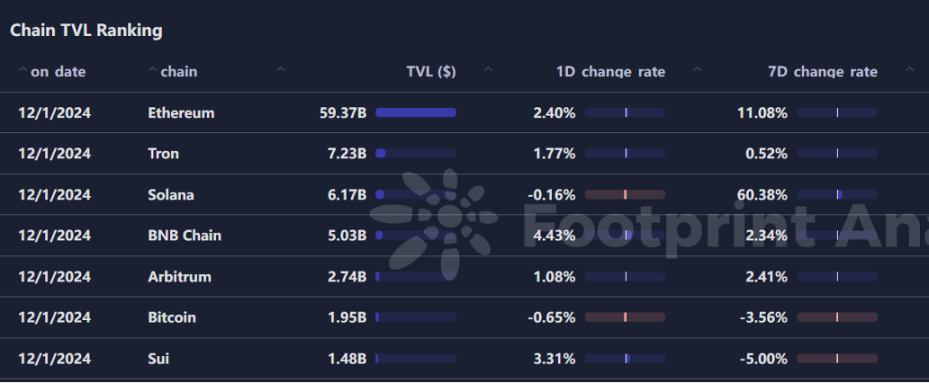Click Bitcoin's 1.95B TVL value
The height and width of the screenshot is (383, 929).
pos(347,317)
